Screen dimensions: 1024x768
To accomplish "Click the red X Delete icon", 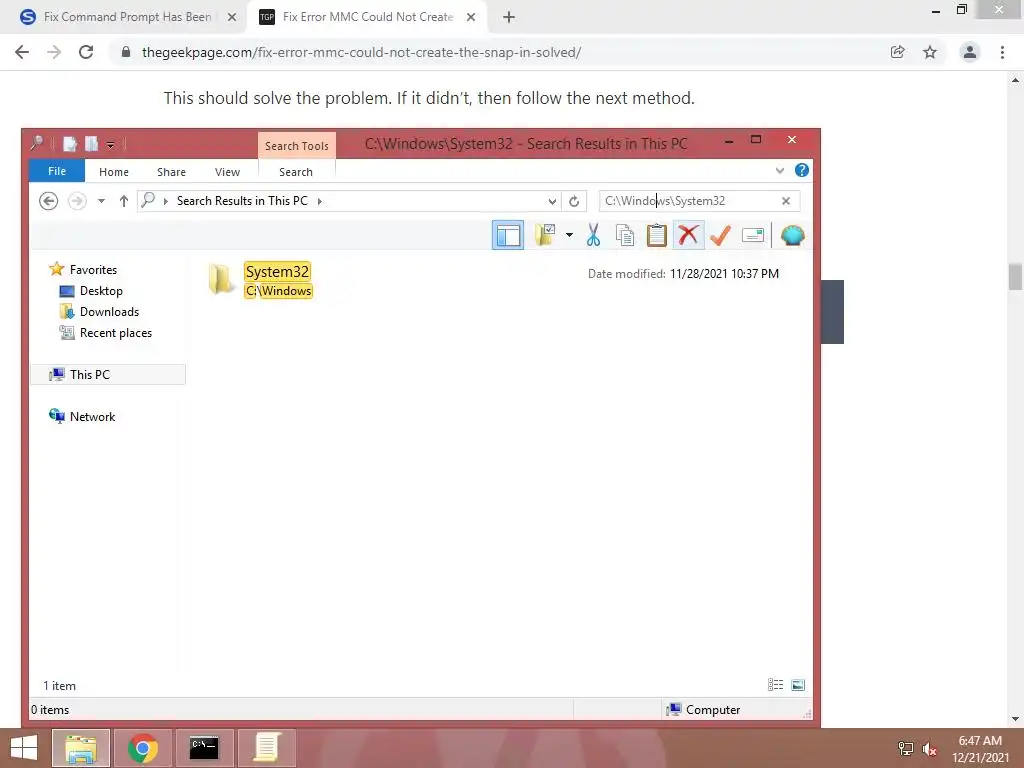I will click(688, 235).
